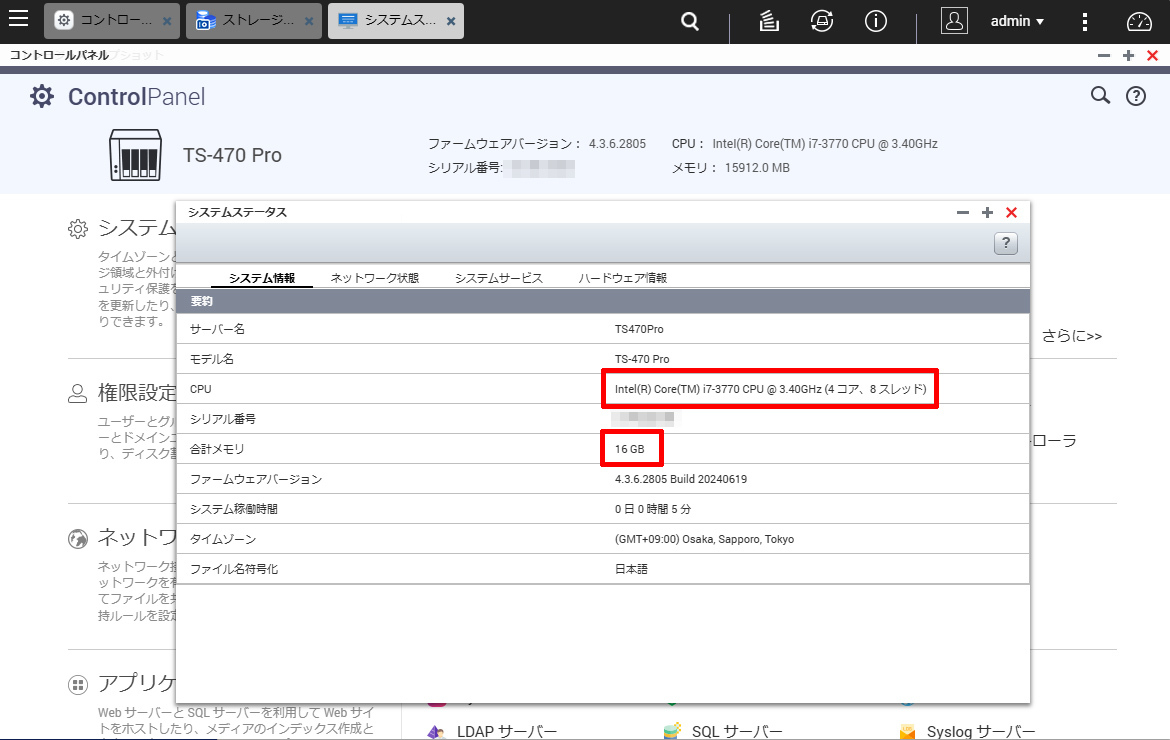Search within Control Panel window
1170x740 pixels.
point(1100,95)
